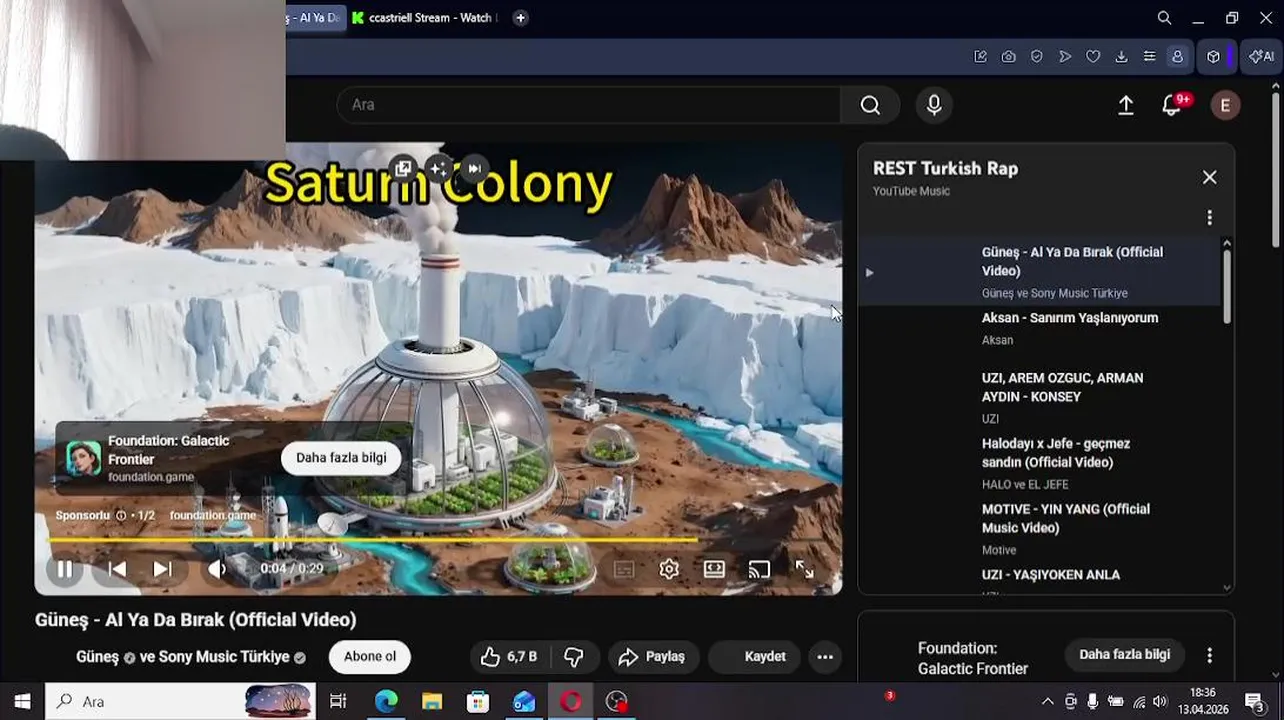This screenshot has height=720, width=1284.
Task: Open Opera extensions cube icon
Action: (x=1213, y=57)
